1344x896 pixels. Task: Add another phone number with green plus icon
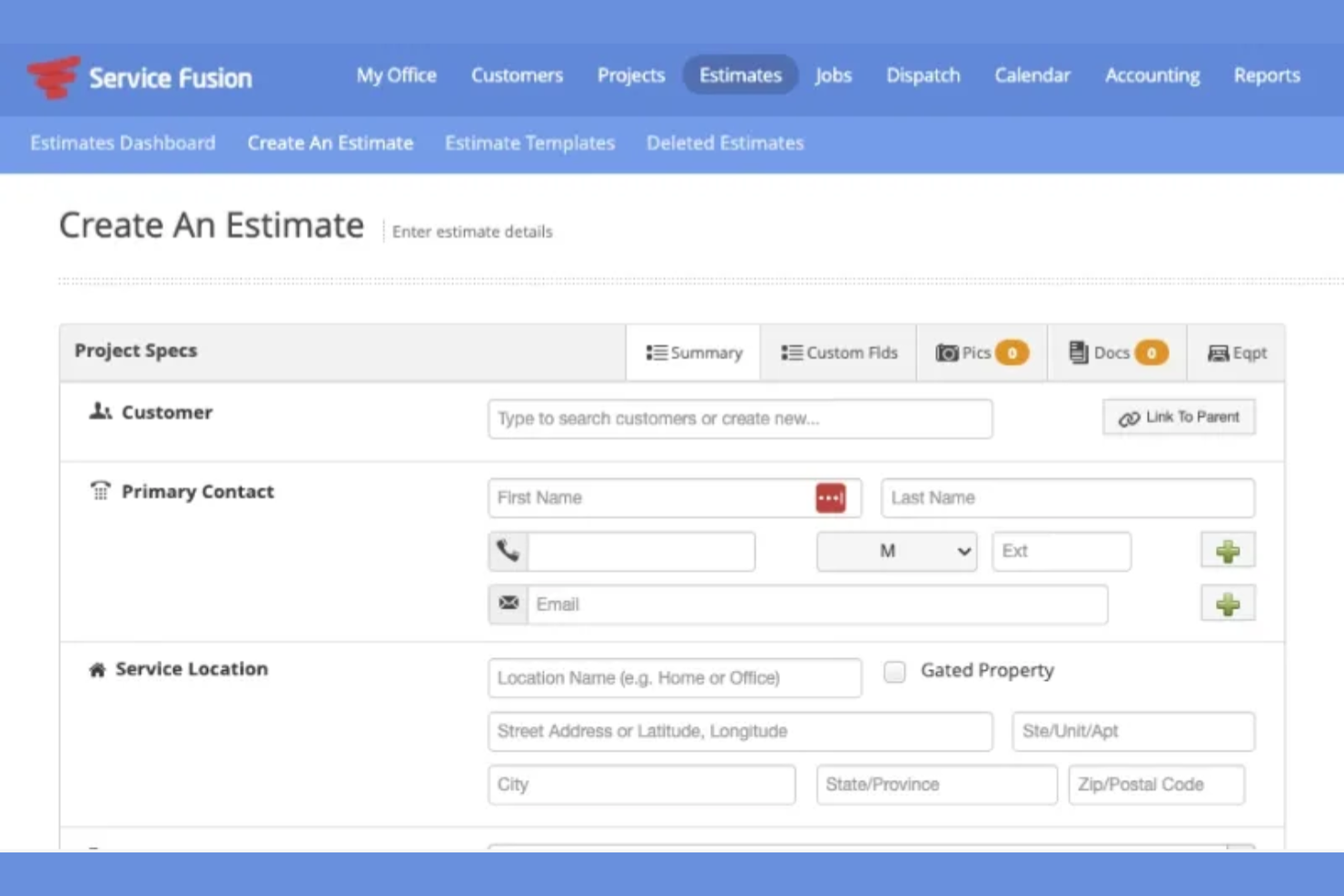[1227, 550]
